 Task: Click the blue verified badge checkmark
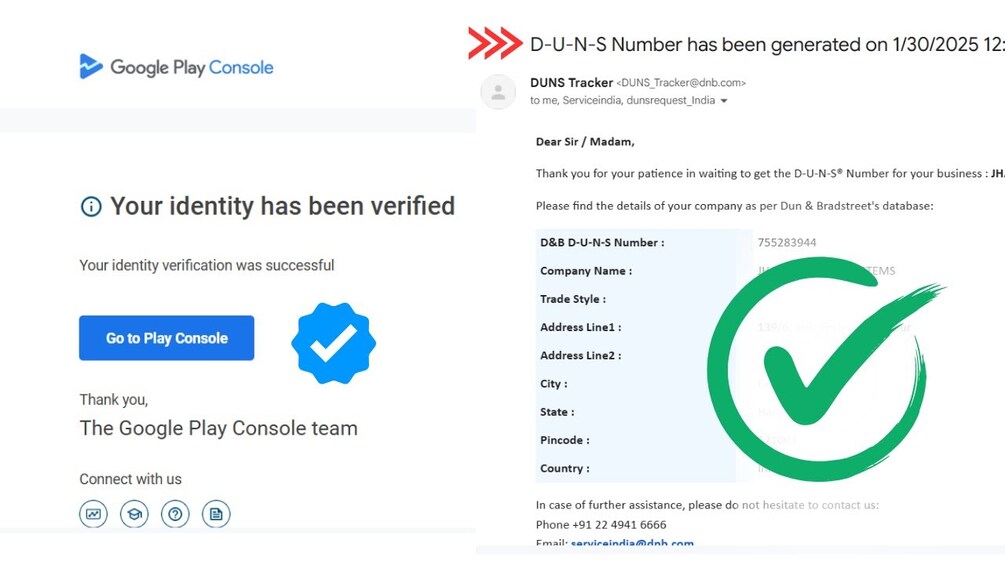point(333,343)
